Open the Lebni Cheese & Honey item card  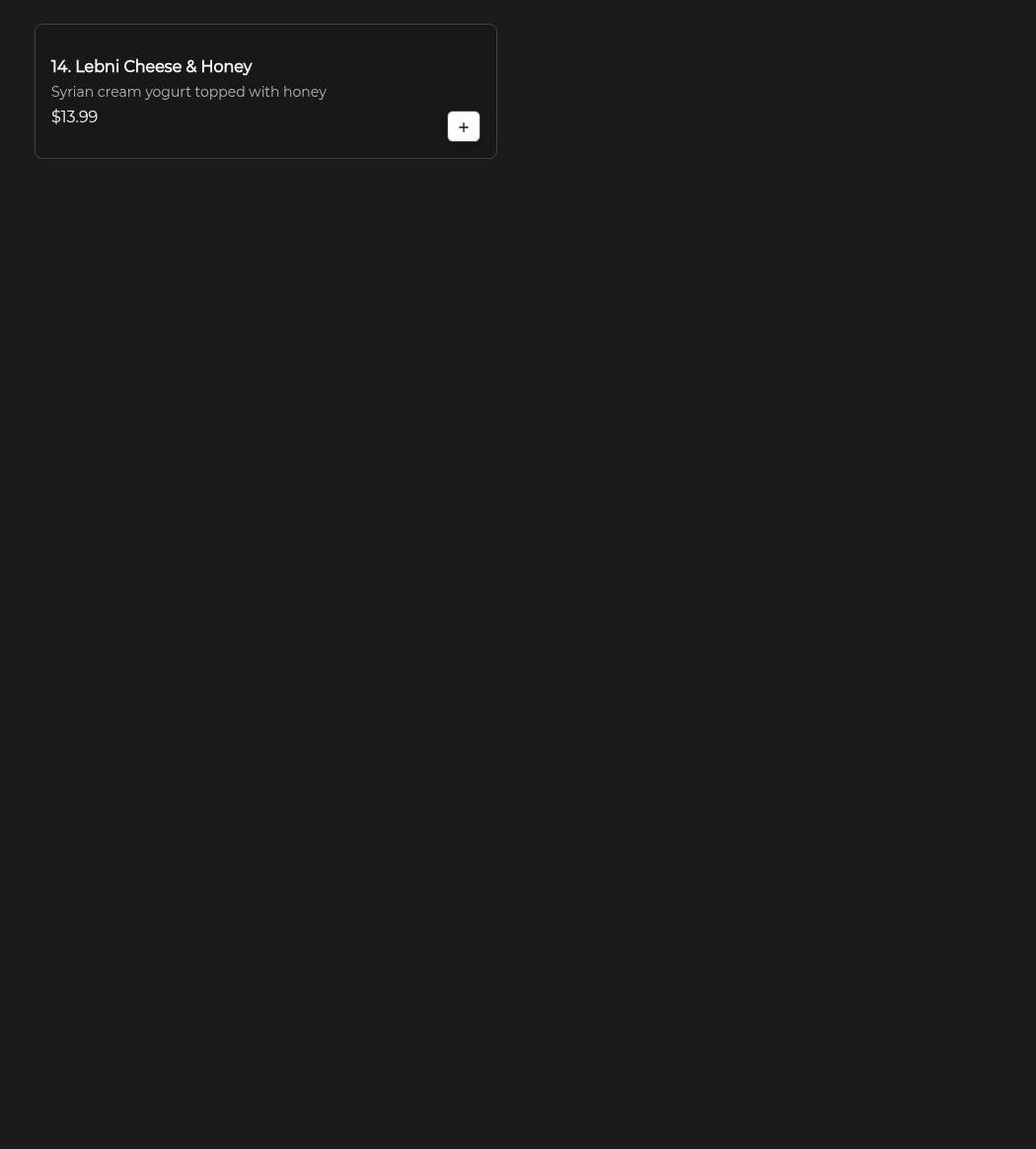coord(265,91)
